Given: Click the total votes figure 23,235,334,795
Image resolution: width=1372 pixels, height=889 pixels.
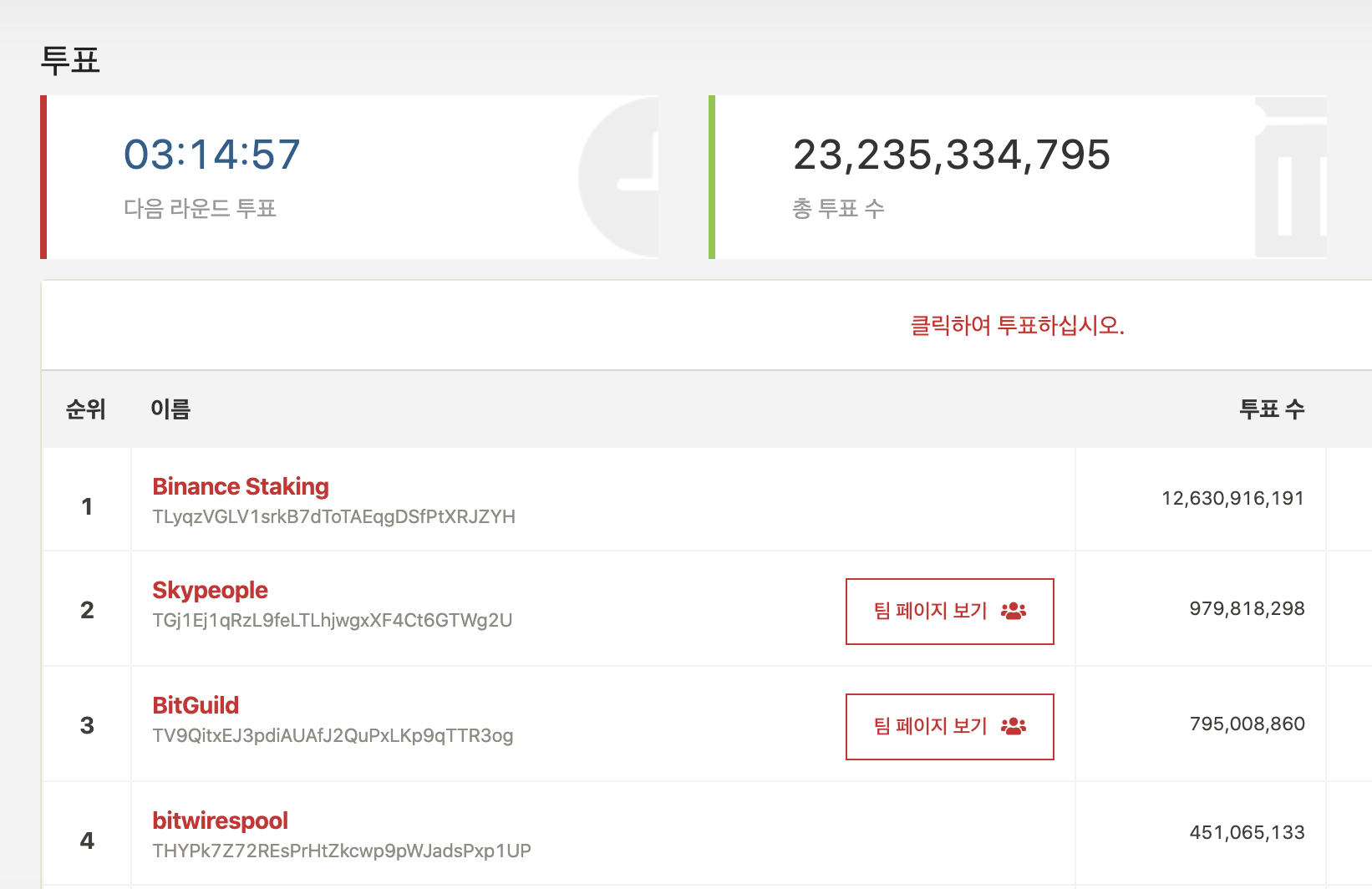Looking at the screenshot, I should point(952,155).
